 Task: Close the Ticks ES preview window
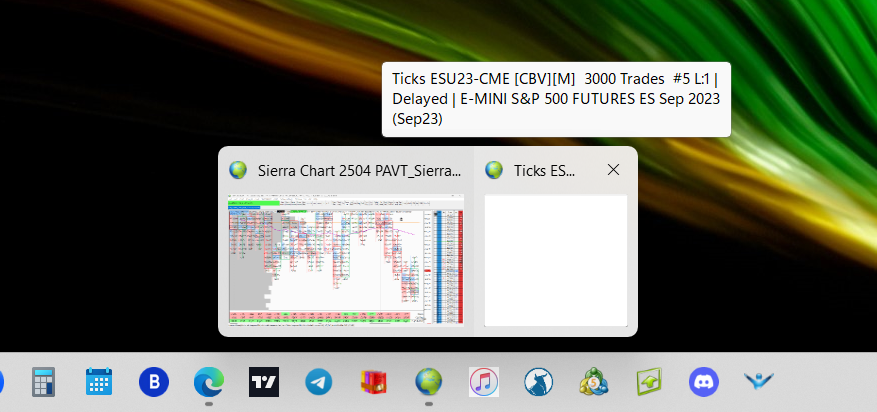[614, 170]
